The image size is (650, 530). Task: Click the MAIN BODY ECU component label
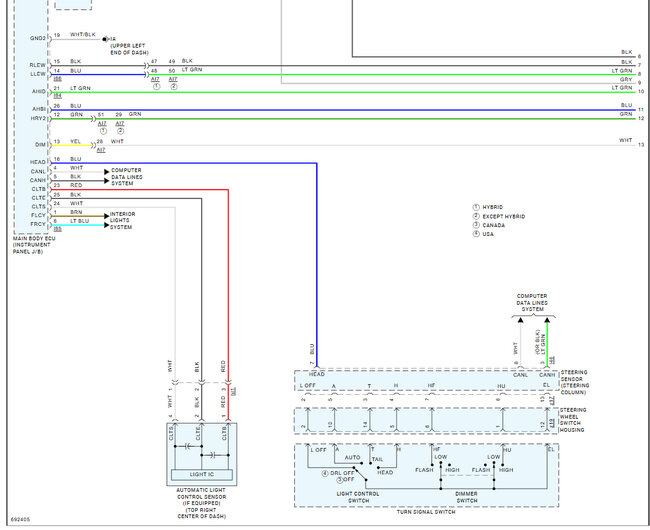tap(34, 245)
